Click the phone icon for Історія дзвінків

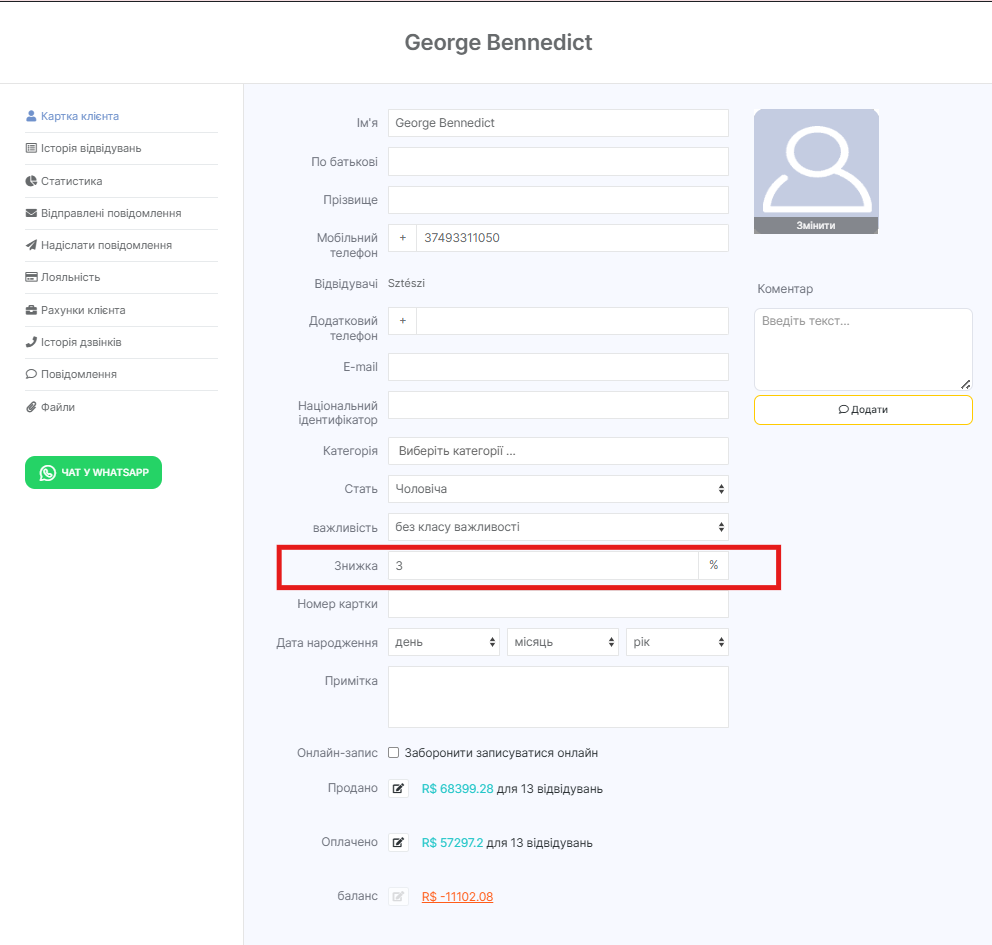31,342
